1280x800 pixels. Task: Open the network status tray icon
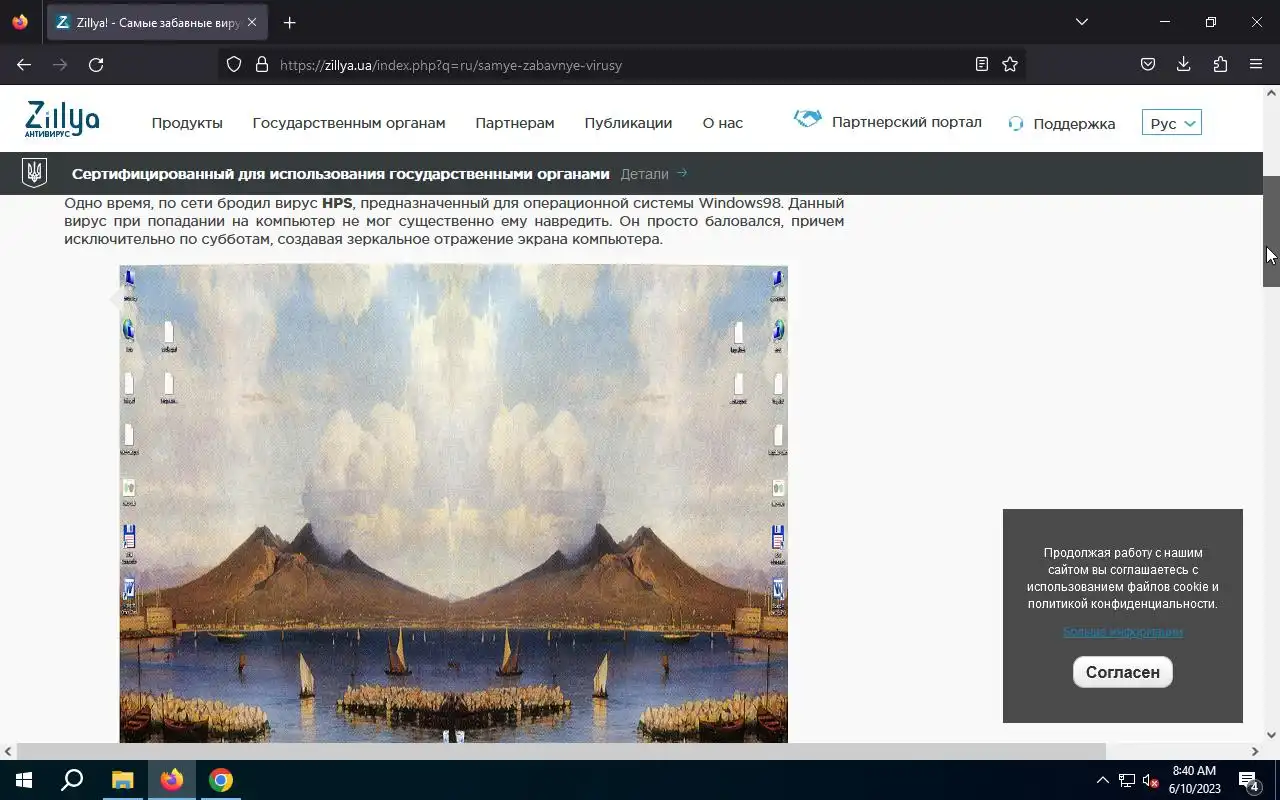[x=1127, y=780]
